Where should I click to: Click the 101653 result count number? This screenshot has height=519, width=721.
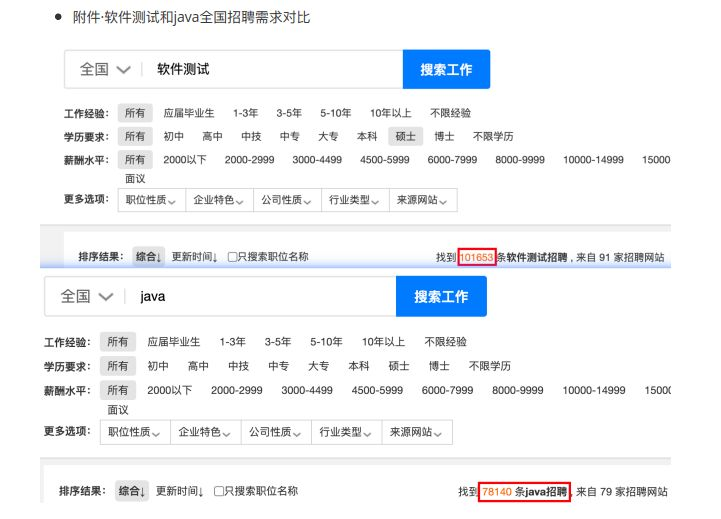coord(477,257)
